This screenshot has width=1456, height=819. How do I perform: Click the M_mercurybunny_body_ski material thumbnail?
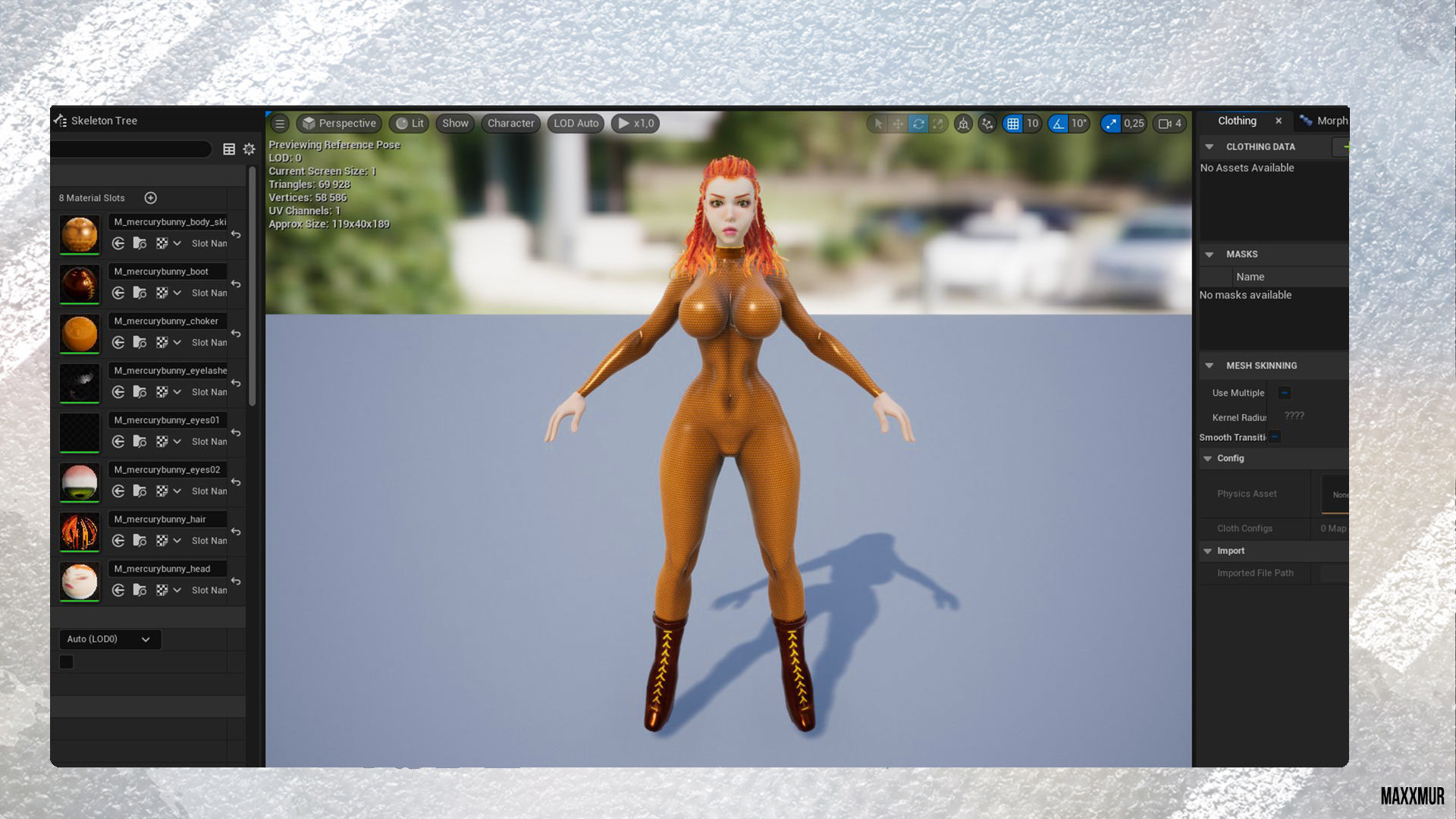80,234
